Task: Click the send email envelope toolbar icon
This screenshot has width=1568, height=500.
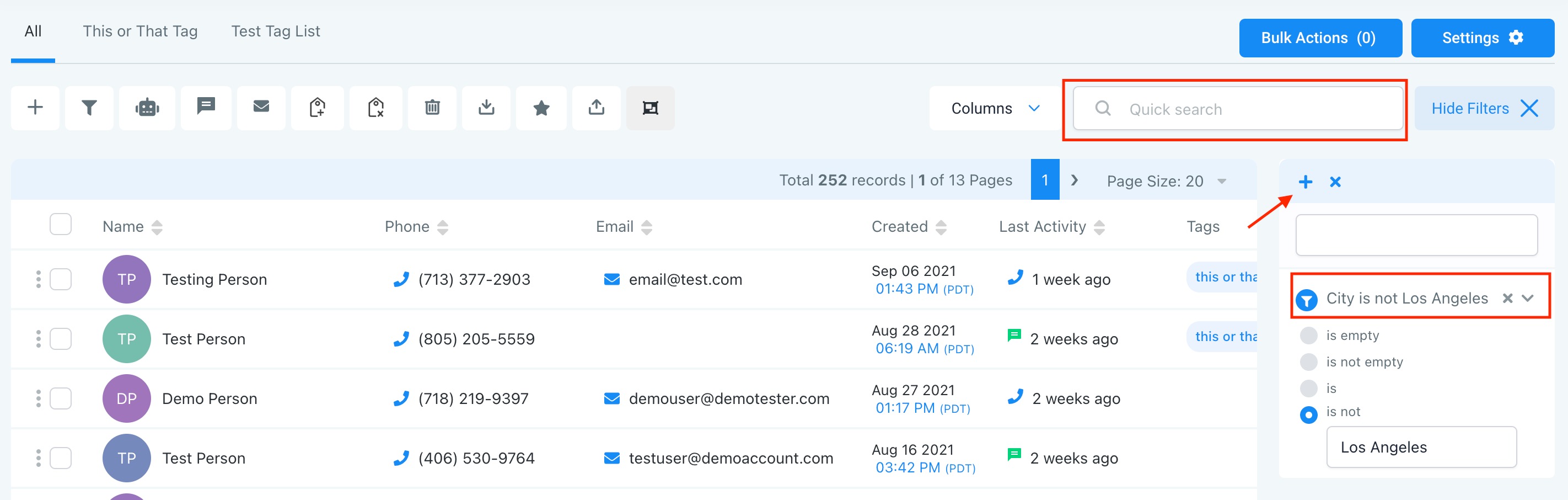Action: point(261,108)
